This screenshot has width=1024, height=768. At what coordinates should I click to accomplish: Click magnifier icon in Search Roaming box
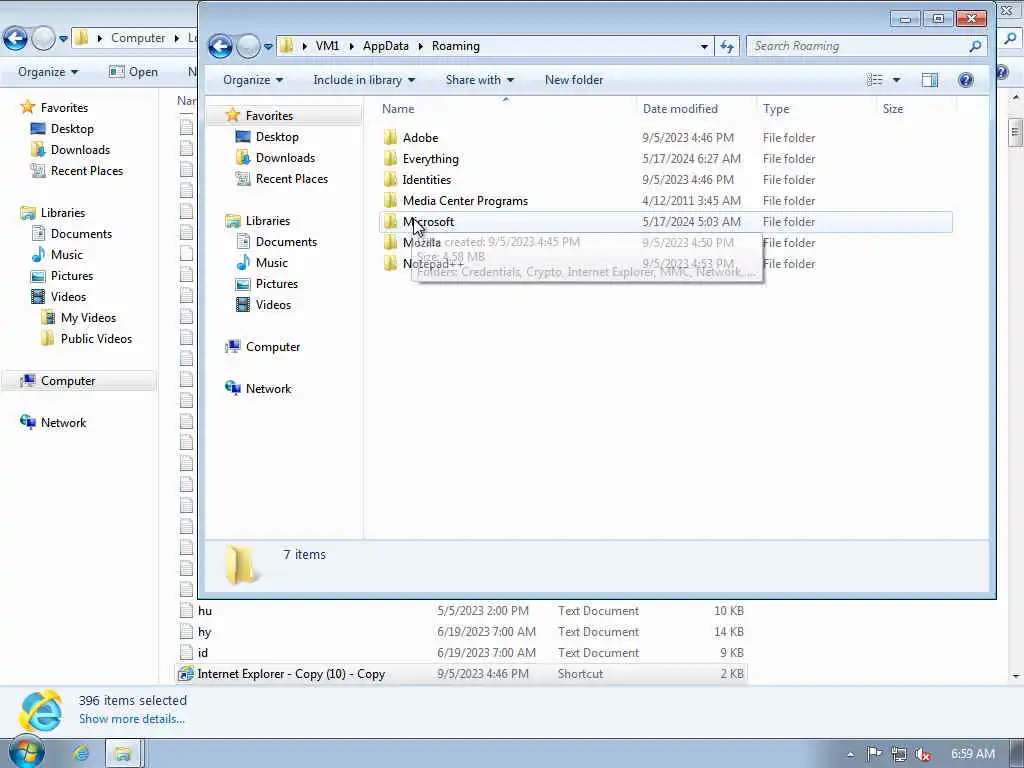[x=975, y=46]
